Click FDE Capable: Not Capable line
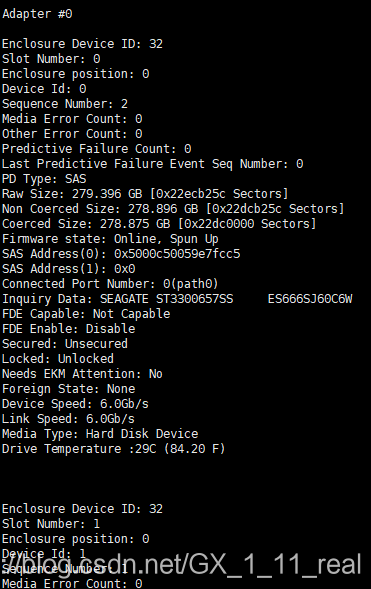The width and height of the screenshot is (371, 589). tap(86, 314)
